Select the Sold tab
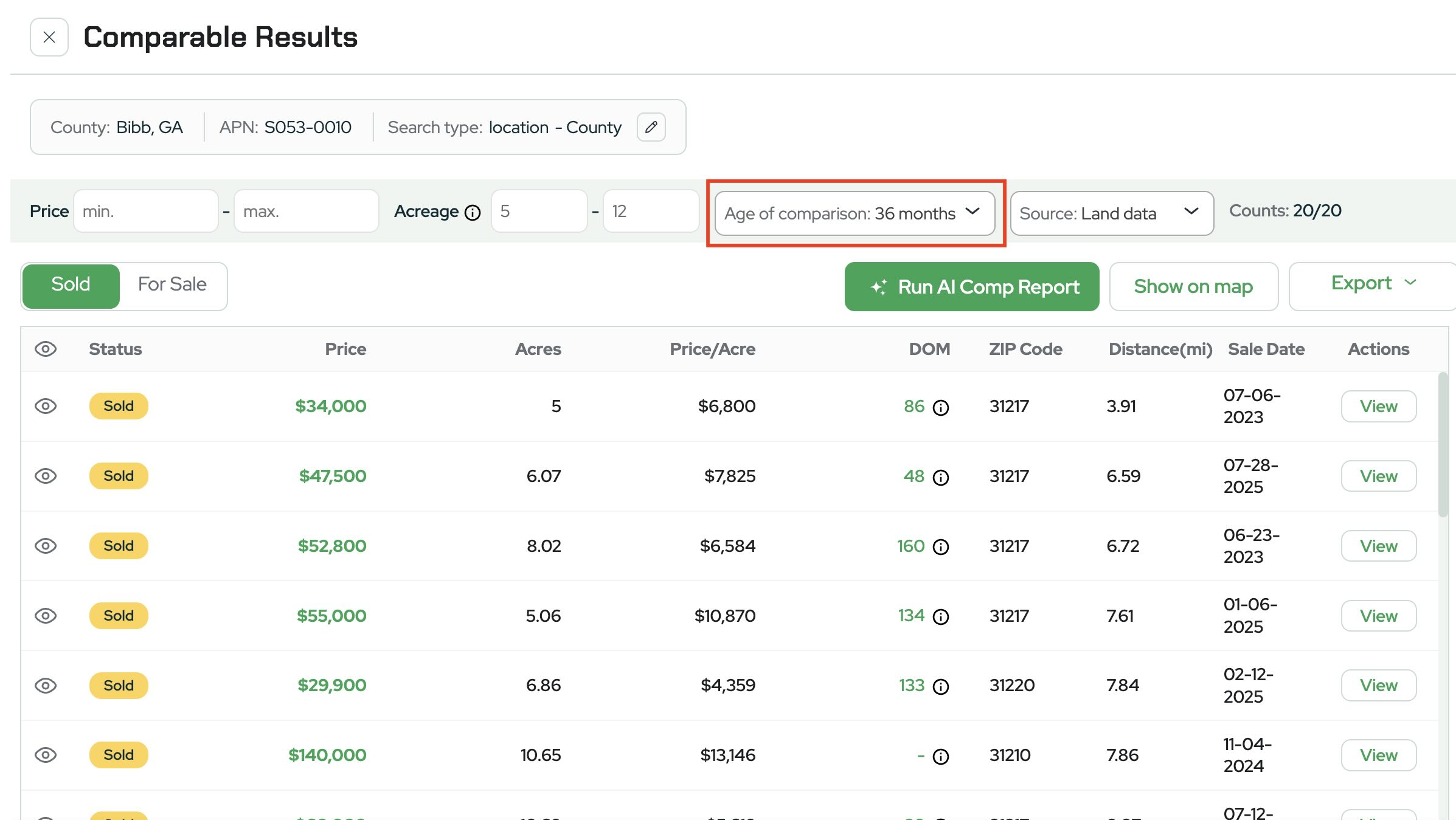 (71, 284)
